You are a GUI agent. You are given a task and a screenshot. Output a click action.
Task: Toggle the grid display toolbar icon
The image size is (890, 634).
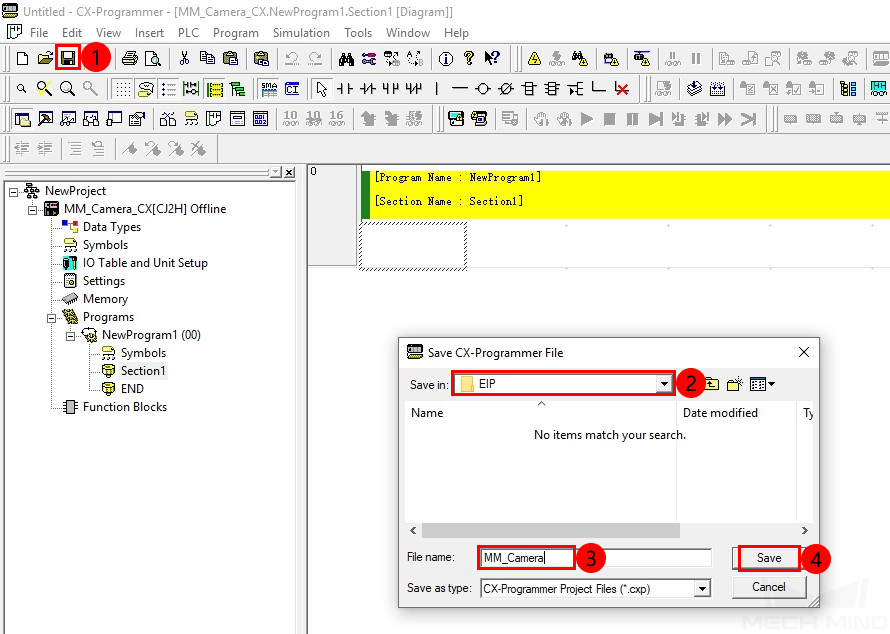pos(123,89)
